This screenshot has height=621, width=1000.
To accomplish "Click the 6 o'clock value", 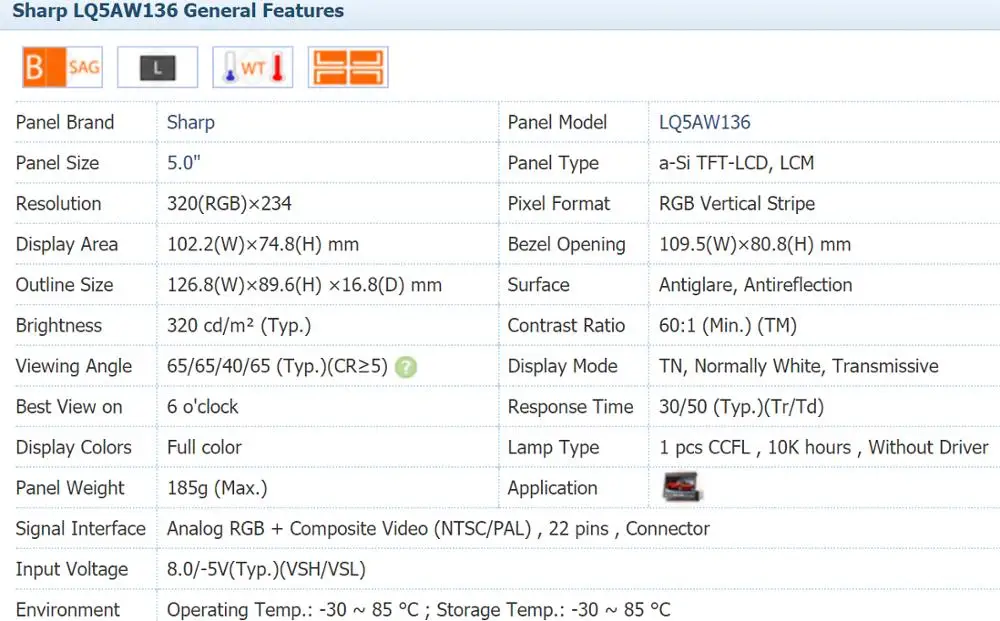I will click(x=203, y=407).
